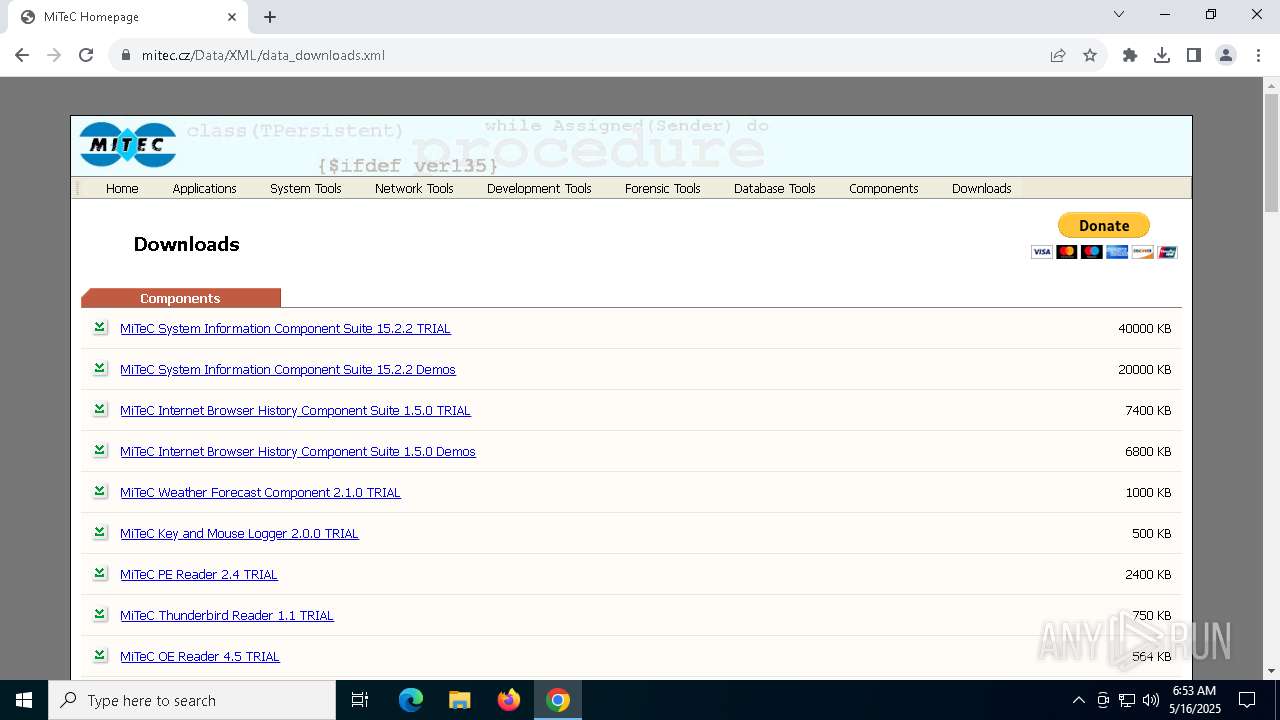Launch Firefox from the taskbar

[x=509, y=700]
